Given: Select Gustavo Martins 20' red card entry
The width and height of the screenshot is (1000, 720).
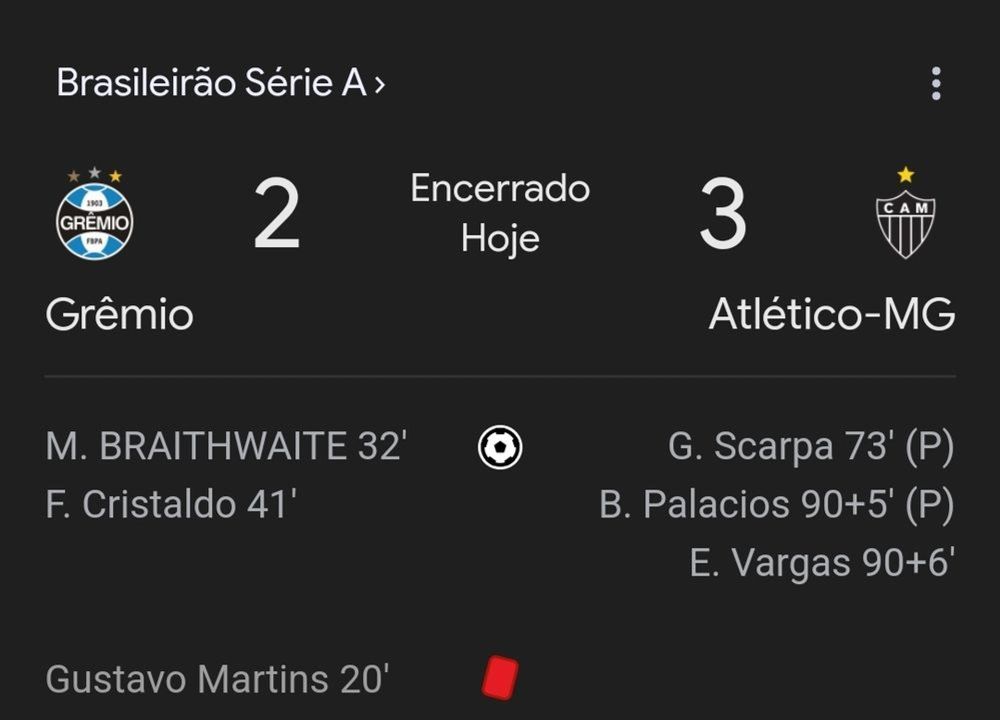Looking at the screenshot, I should coord(216,679).
